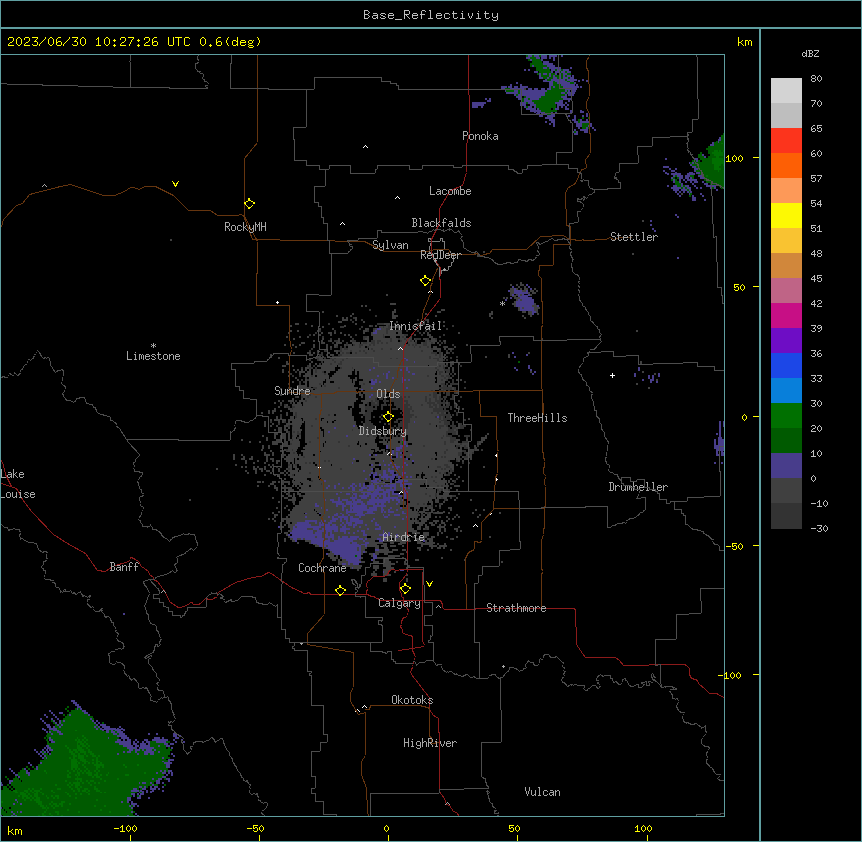Click the yellow marker south of RedDeer
The height and width of the screenshot is (842, 862).
[x=425, y=281]
